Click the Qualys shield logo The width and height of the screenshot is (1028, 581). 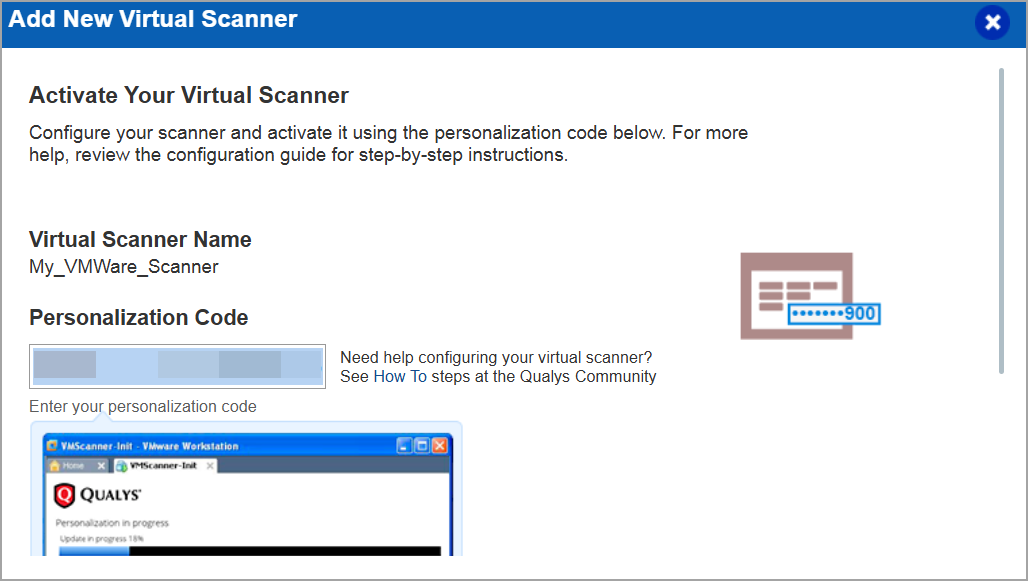tap(64, 493)
